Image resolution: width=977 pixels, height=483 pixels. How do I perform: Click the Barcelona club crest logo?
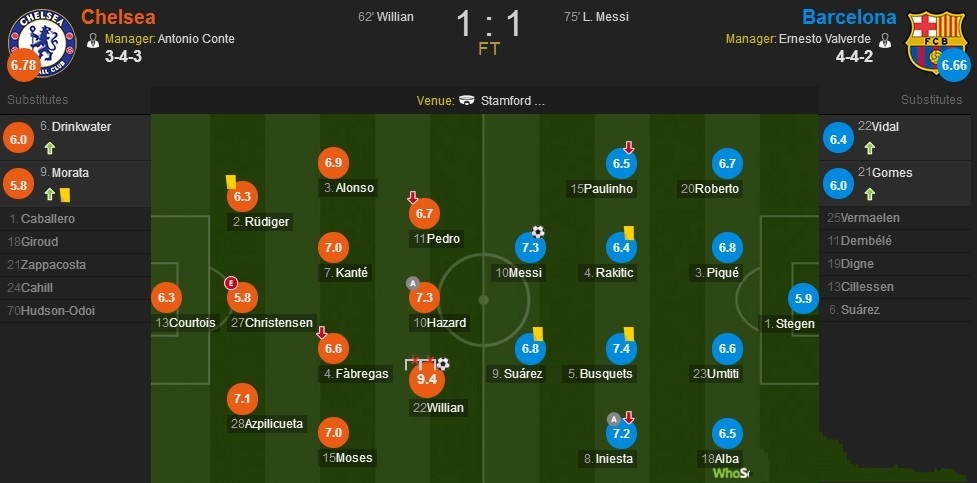point(936,38)
